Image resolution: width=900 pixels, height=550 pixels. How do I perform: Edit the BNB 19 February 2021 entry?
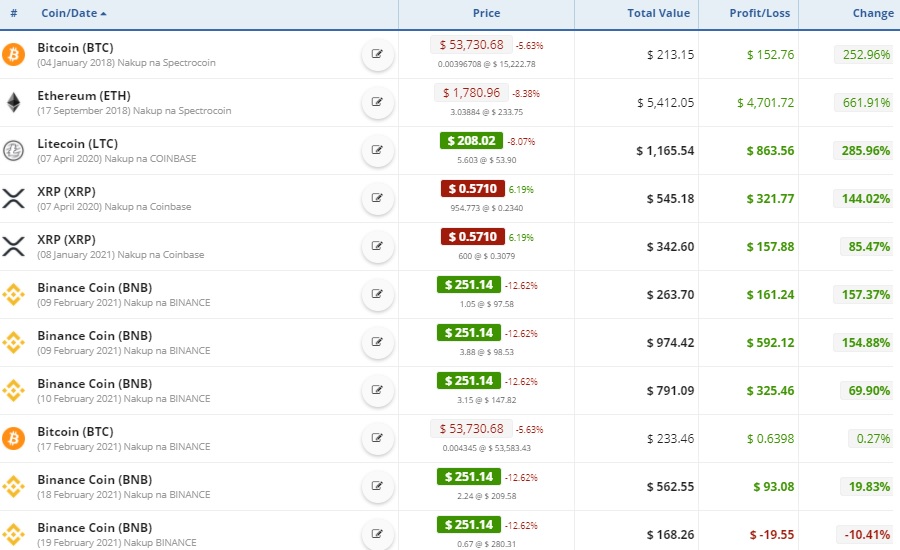tap(377, 534)
